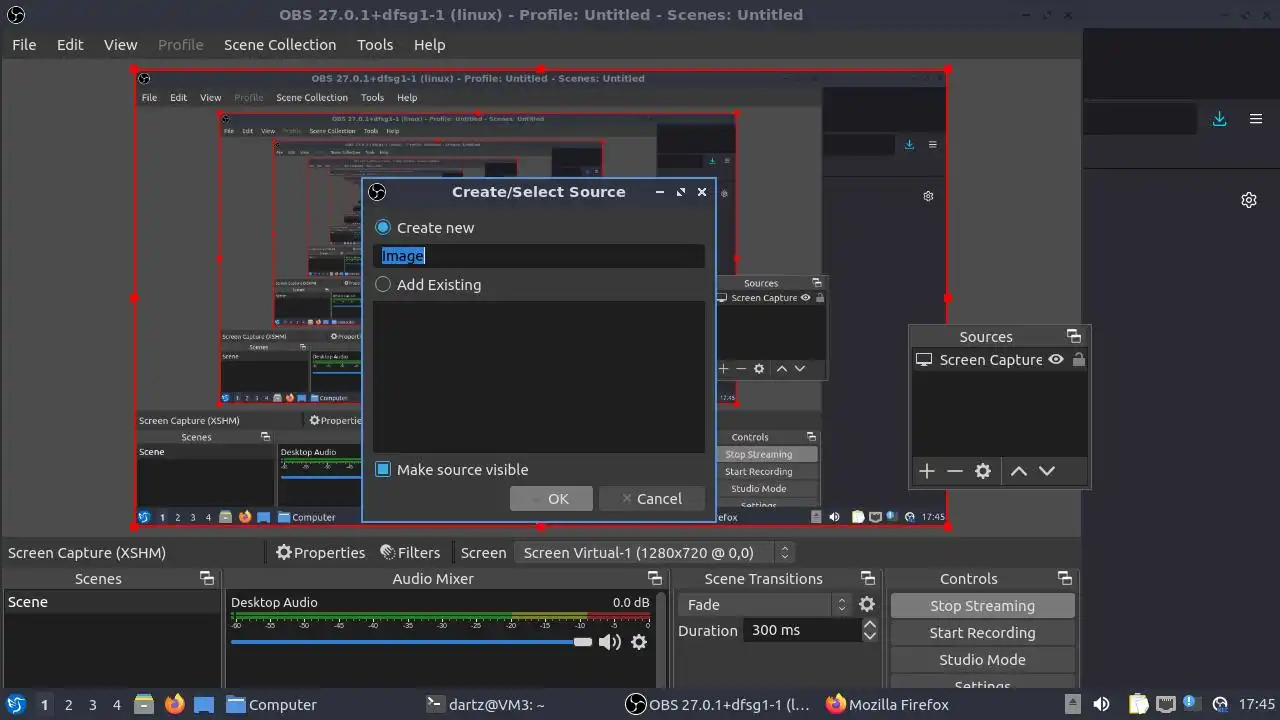Viewport: 1280px width, 720px height.
Task: Toggle Studio Mode in Controls
Action: point(982,660)
